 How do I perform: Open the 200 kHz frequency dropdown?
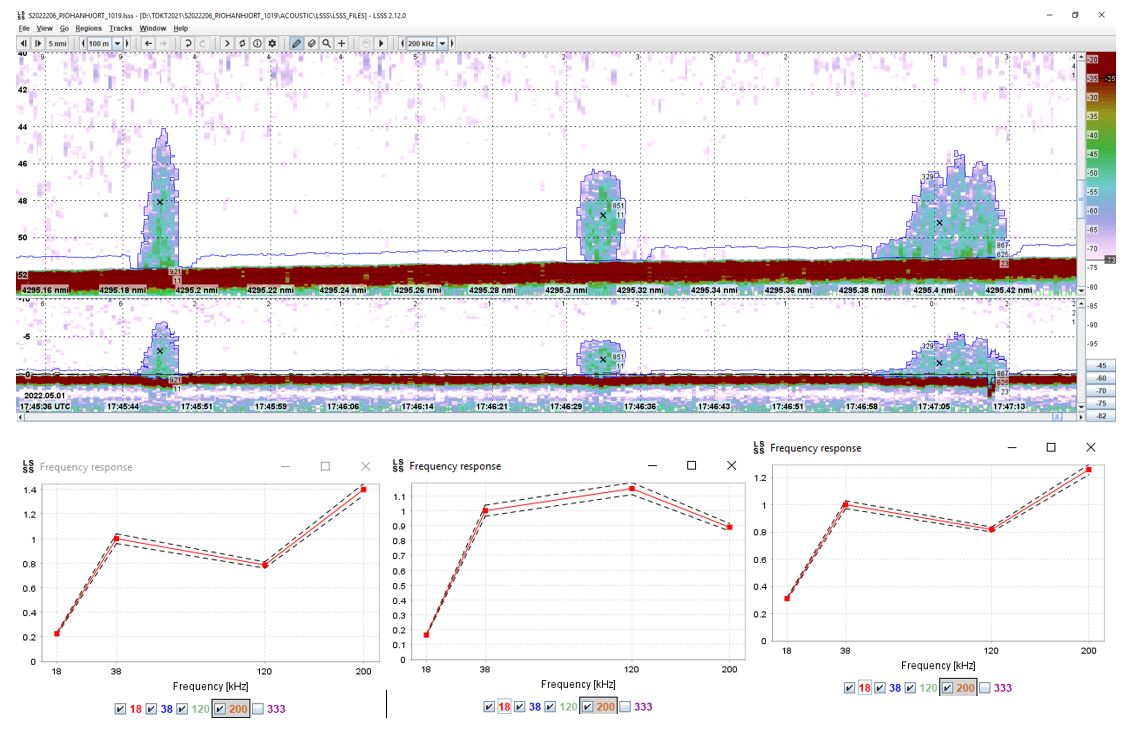pos(442,44)
